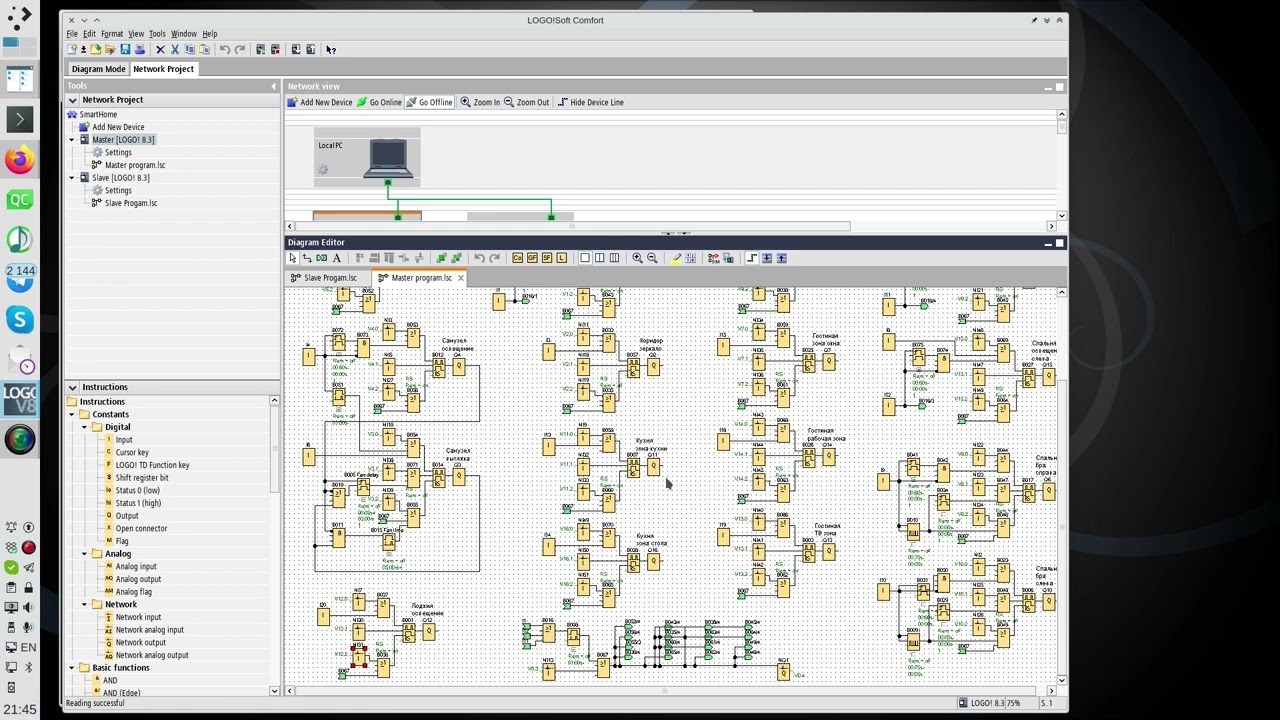Viewport: 1280px width, 720px height.
Task: Collapse the Network Project section
Action: [72, 100]
